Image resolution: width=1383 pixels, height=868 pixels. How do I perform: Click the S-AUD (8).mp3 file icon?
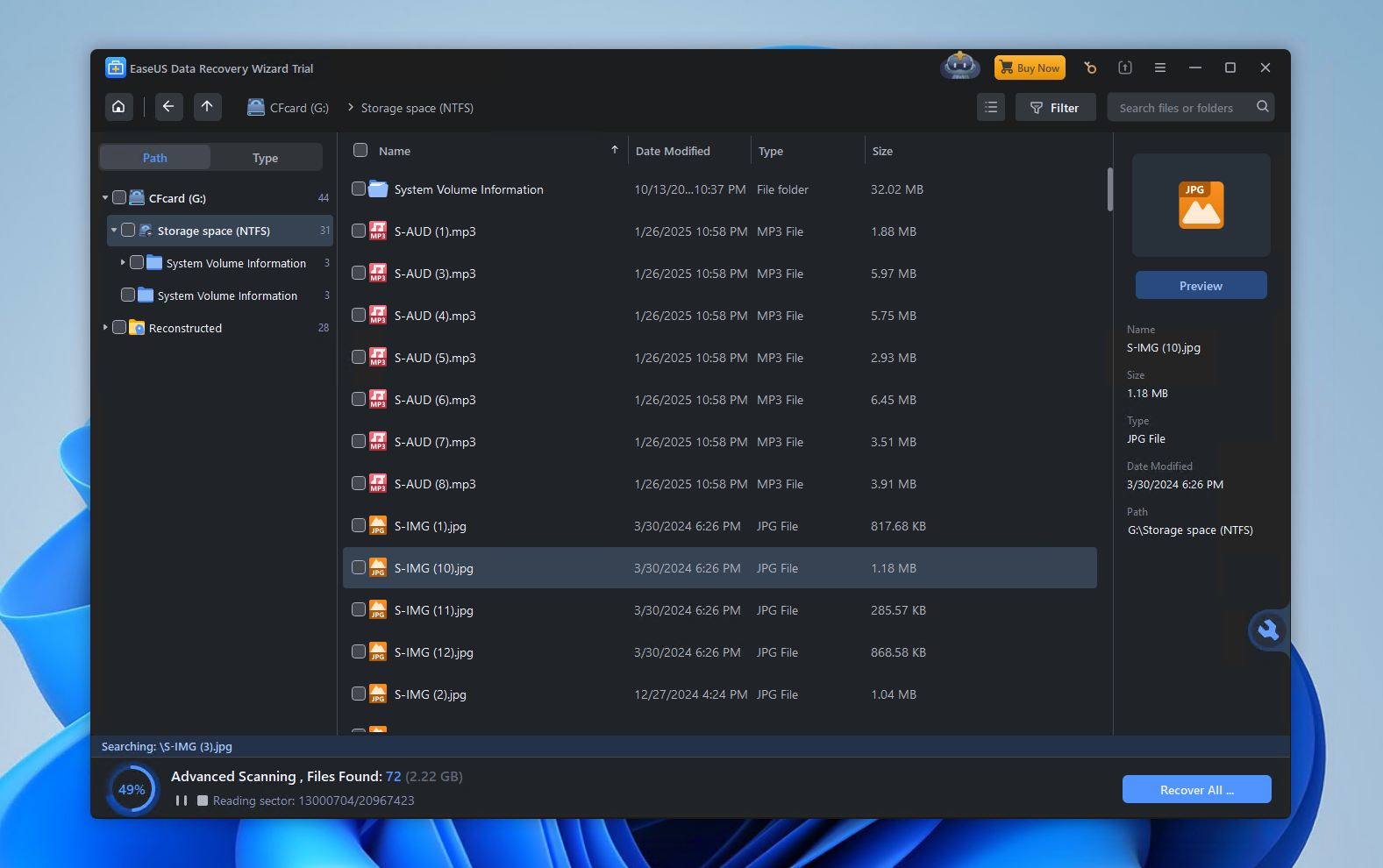(378, 484)
